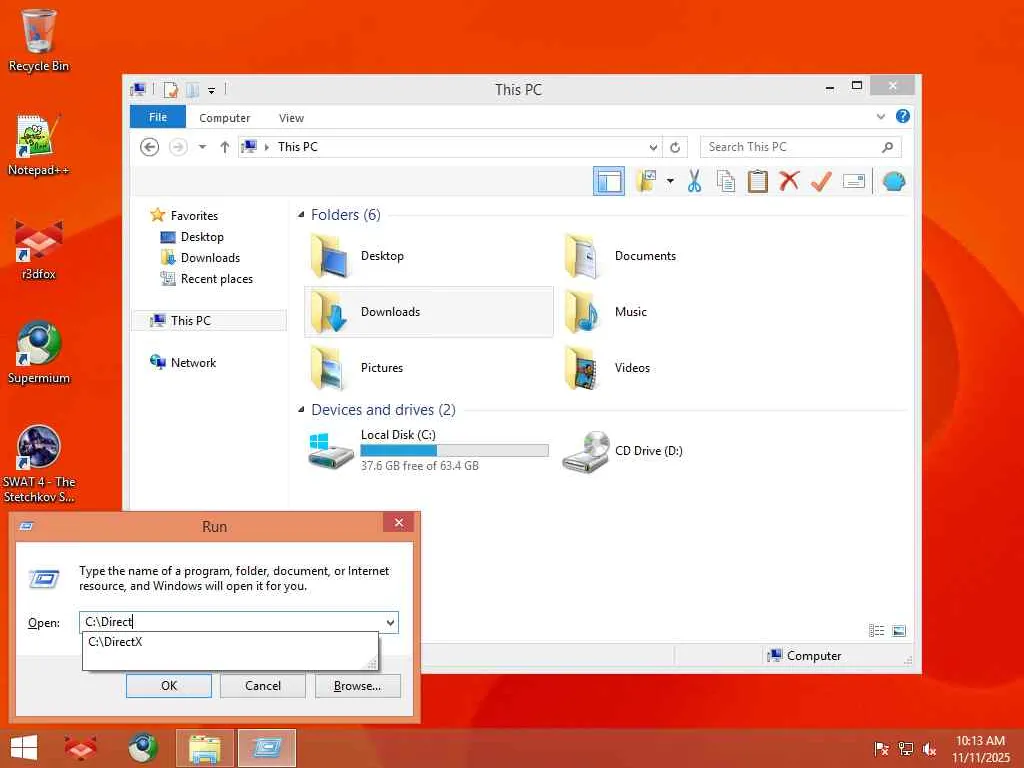Image resolution: width=1024 pixels, height=768 pixels.
Task: Select Recent places under Favorites
Action: click(x=216, y=278)
